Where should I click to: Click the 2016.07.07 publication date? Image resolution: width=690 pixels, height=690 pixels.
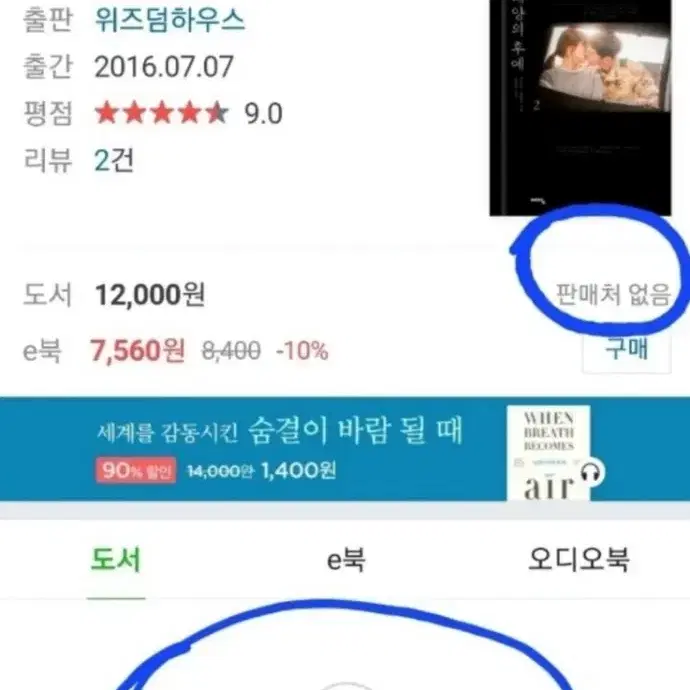click(x=164, y=67)
